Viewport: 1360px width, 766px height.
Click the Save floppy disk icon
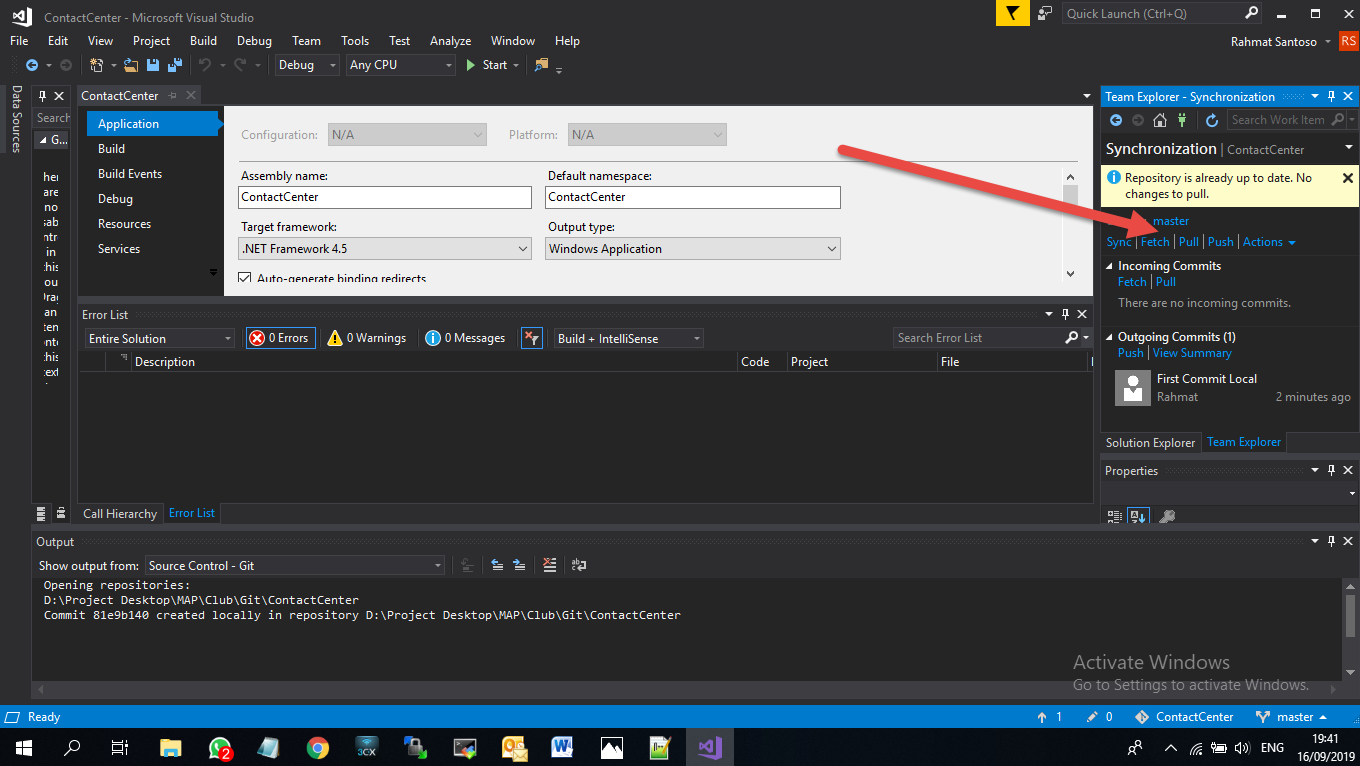(x=153, y=65)
